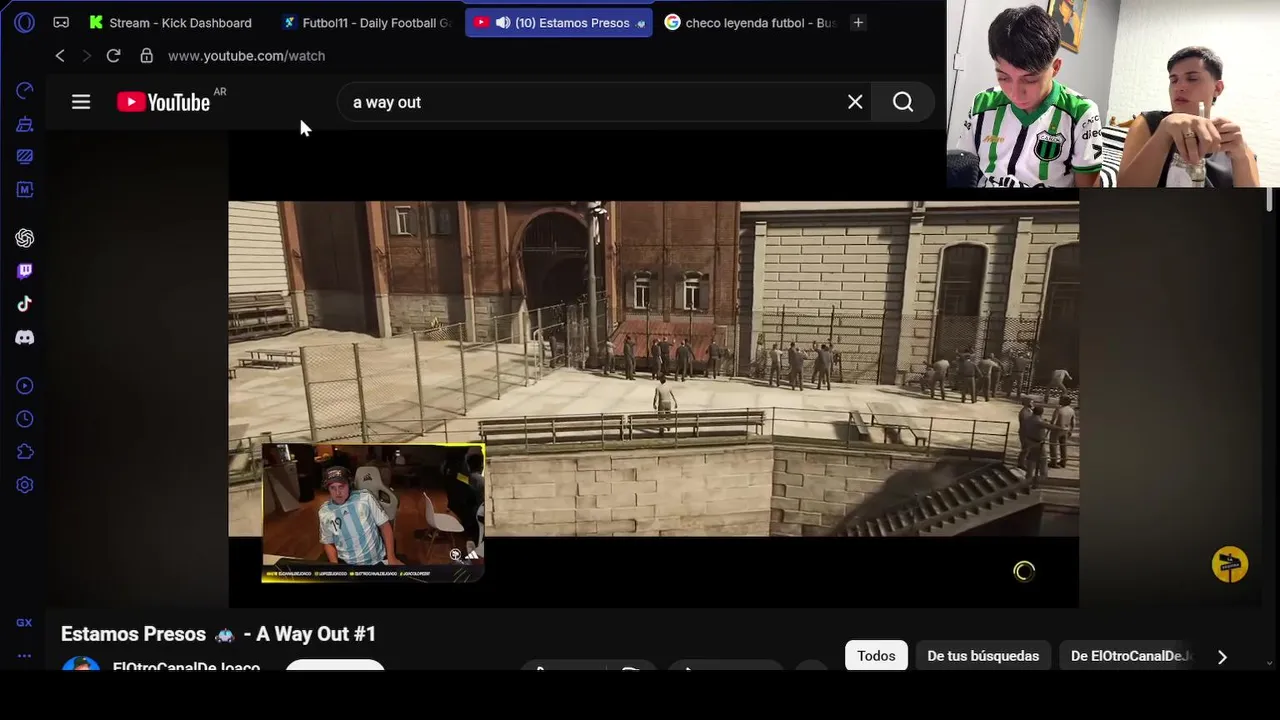The image size is (1280, 720).
Task: Open the Opera menu logo
Action: [25, 22]
